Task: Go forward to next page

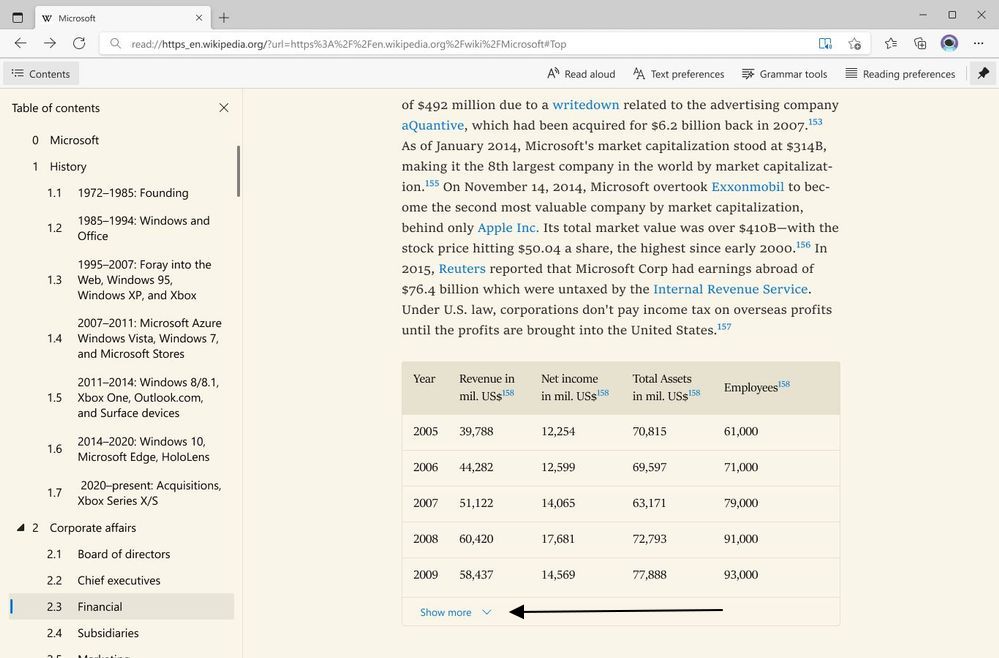Action: click(50, 43)
